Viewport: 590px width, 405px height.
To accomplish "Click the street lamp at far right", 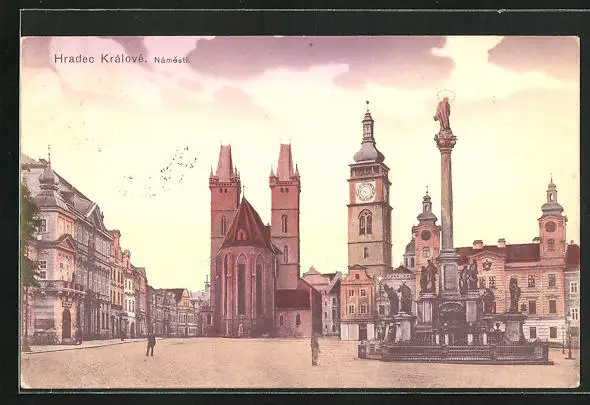I will (569, 336).
